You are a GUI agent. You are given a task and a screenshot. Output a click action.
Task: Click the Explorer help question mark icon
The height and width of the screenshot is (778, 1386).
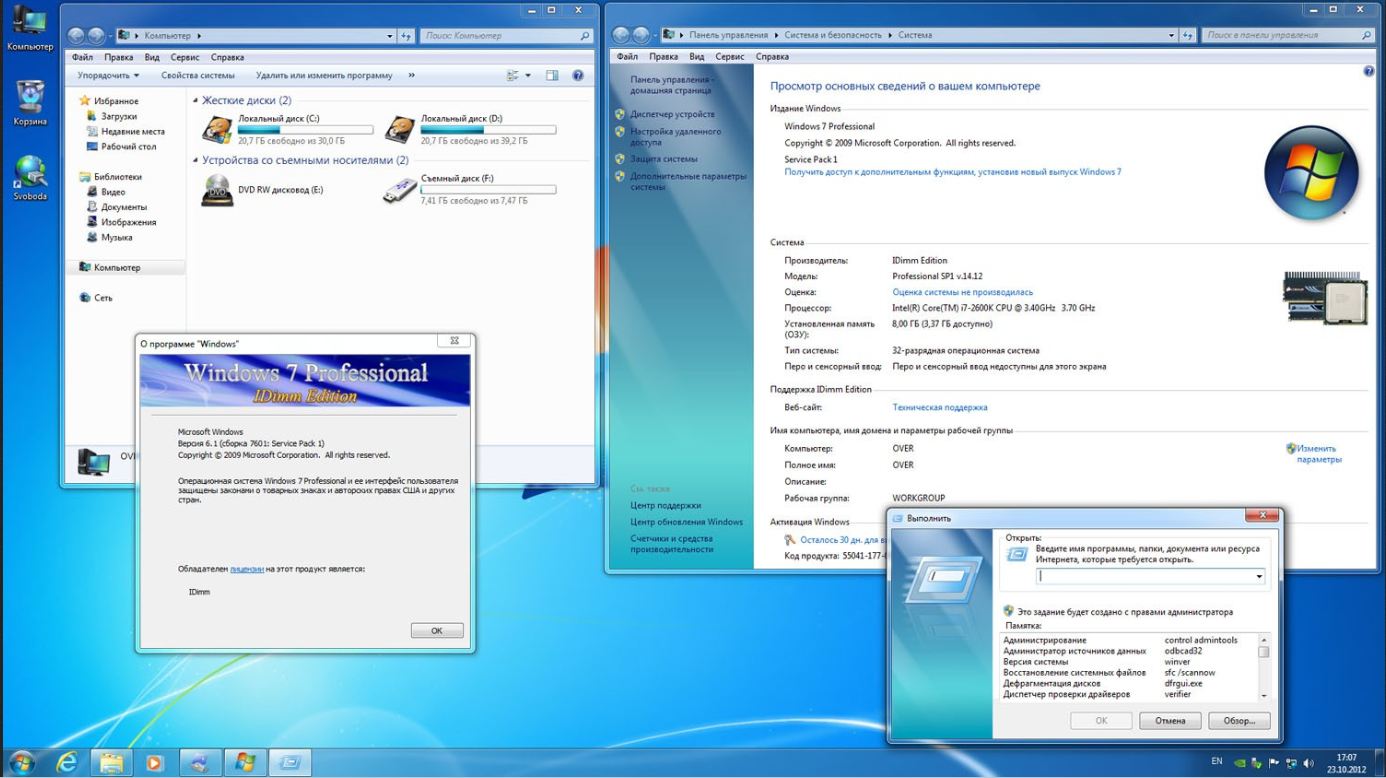click(x=577, y=76)
